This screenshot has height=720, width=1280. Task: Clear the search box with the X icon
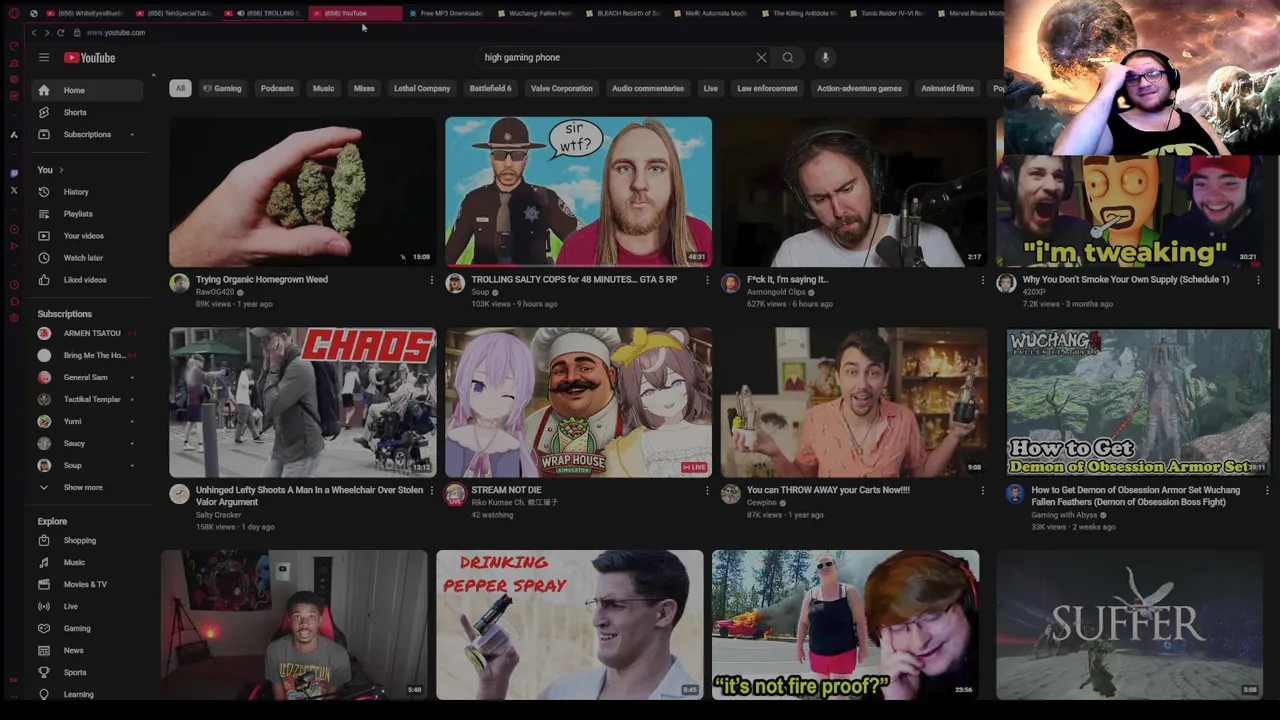[x=761, y=57]
